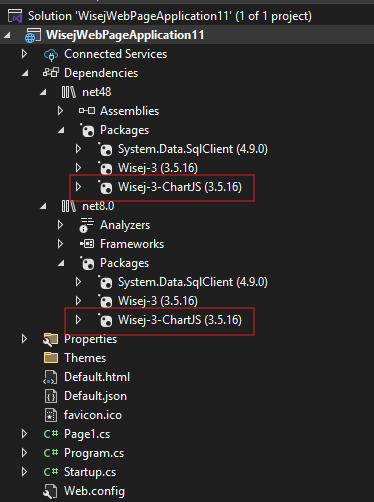Viewport: 374px width, 502px height.
Task: Expand Wisej-3-ChartJS package under net48
Action: [x=78, y=187]
